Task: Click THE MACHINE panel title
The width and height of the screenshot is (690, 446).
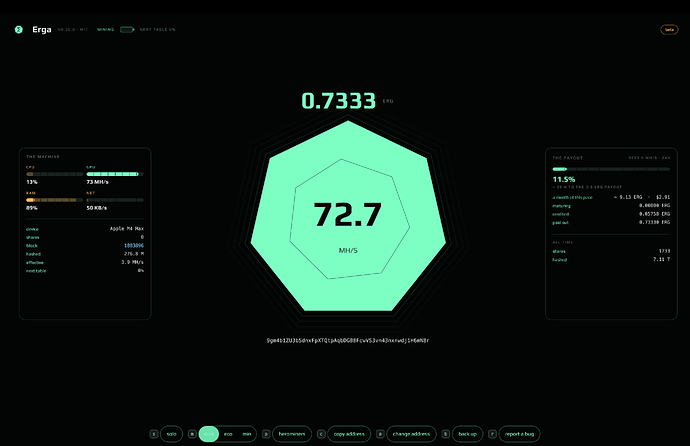Action: [43, 157]
